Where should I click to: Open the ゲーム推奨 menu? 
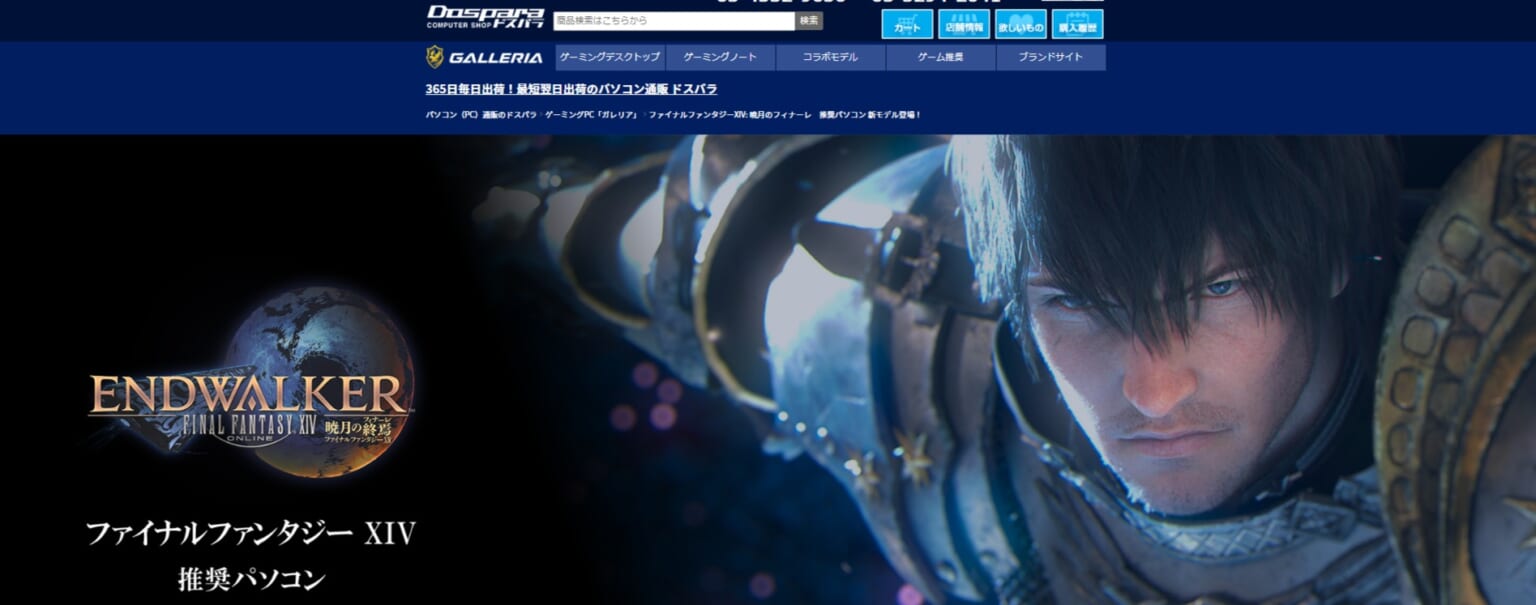pos(940,58)
